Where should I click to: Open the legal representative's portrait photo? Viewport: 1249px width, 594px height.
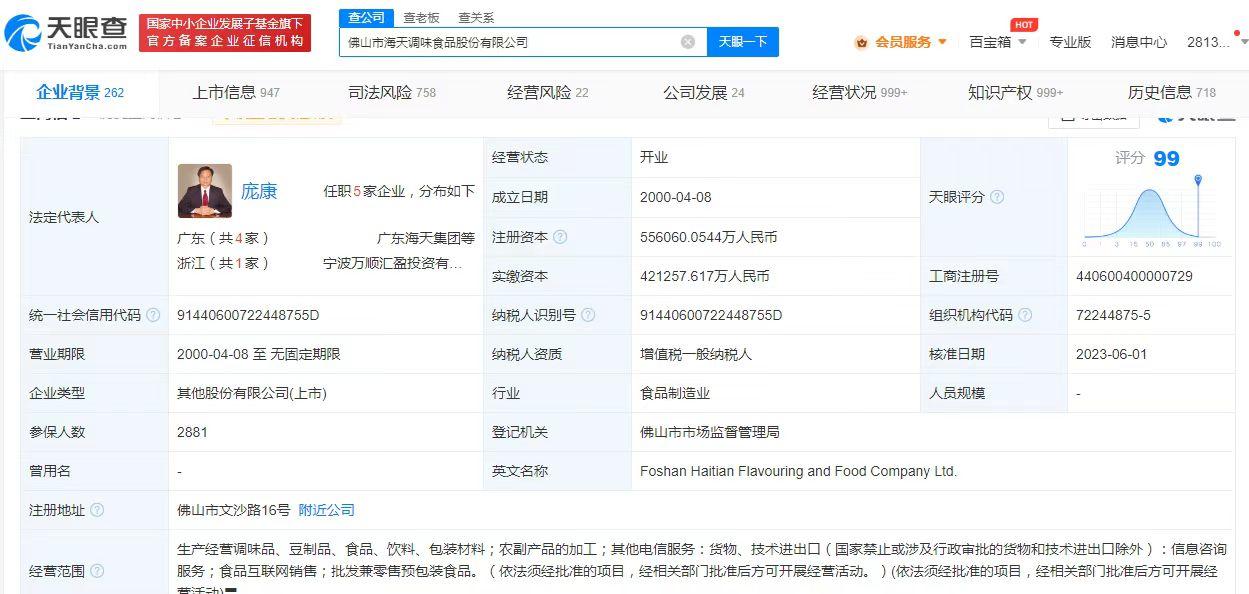click(x=205, y=191)
